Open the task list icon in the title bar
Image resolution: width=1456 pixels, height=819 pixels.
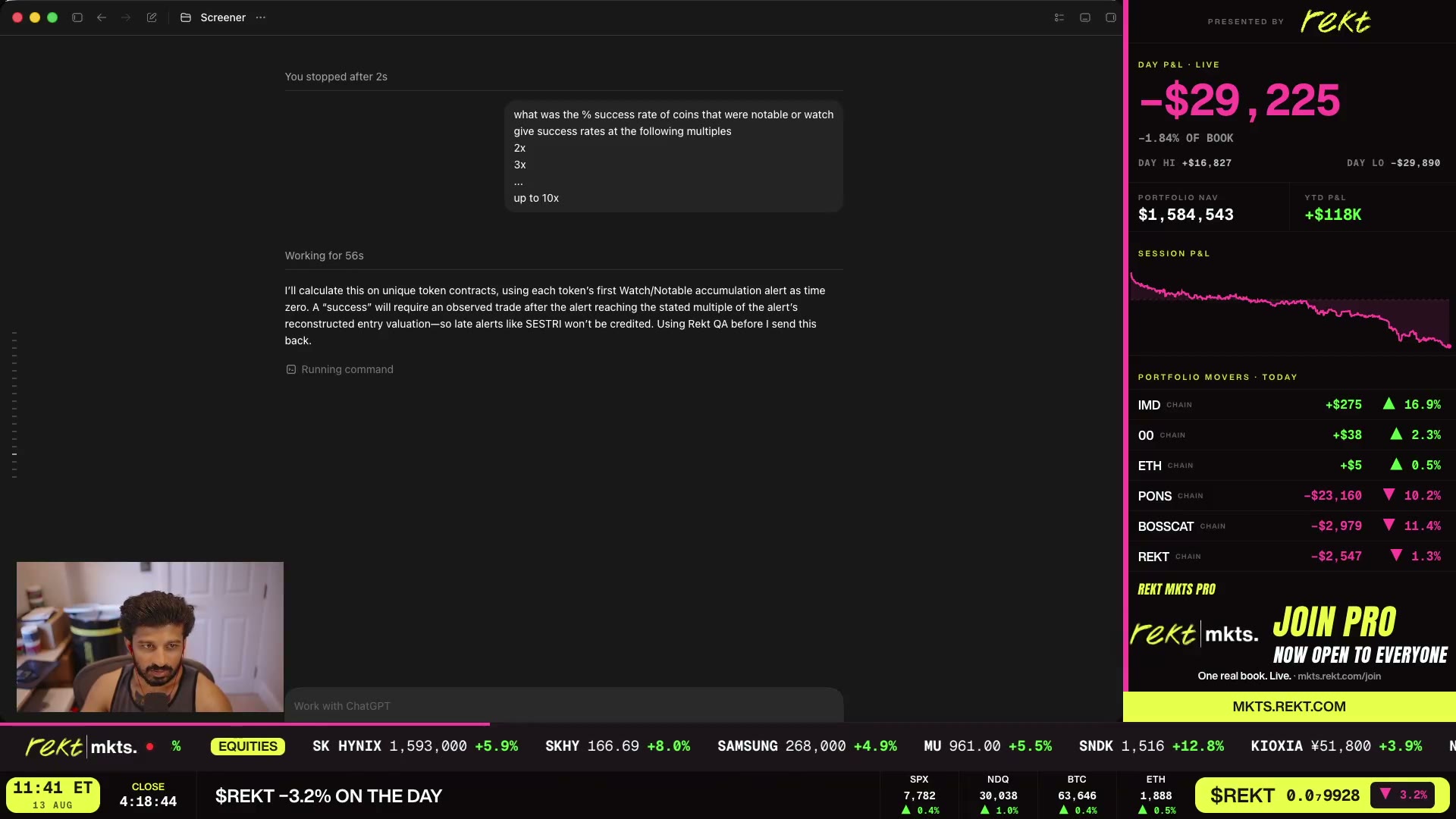click(x=1059, y=17)
